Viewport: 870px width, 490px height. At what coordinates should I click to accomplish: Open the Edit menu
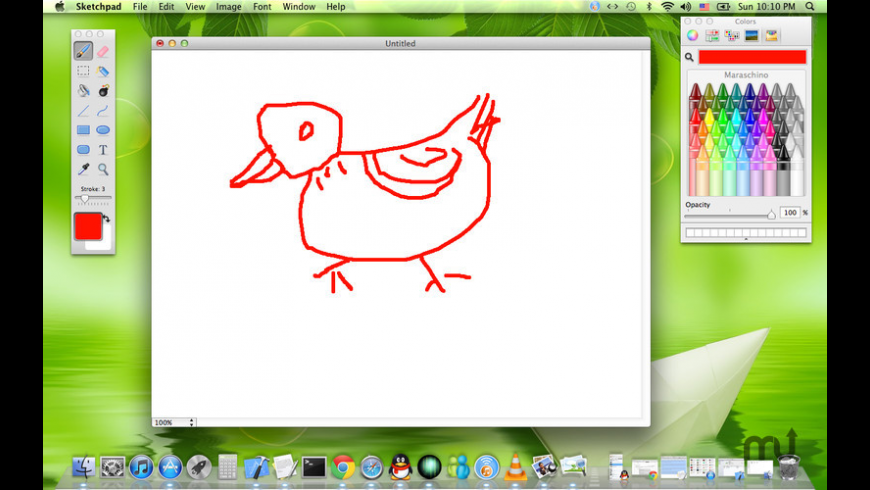pyautogui.click(x=166, y=7)
